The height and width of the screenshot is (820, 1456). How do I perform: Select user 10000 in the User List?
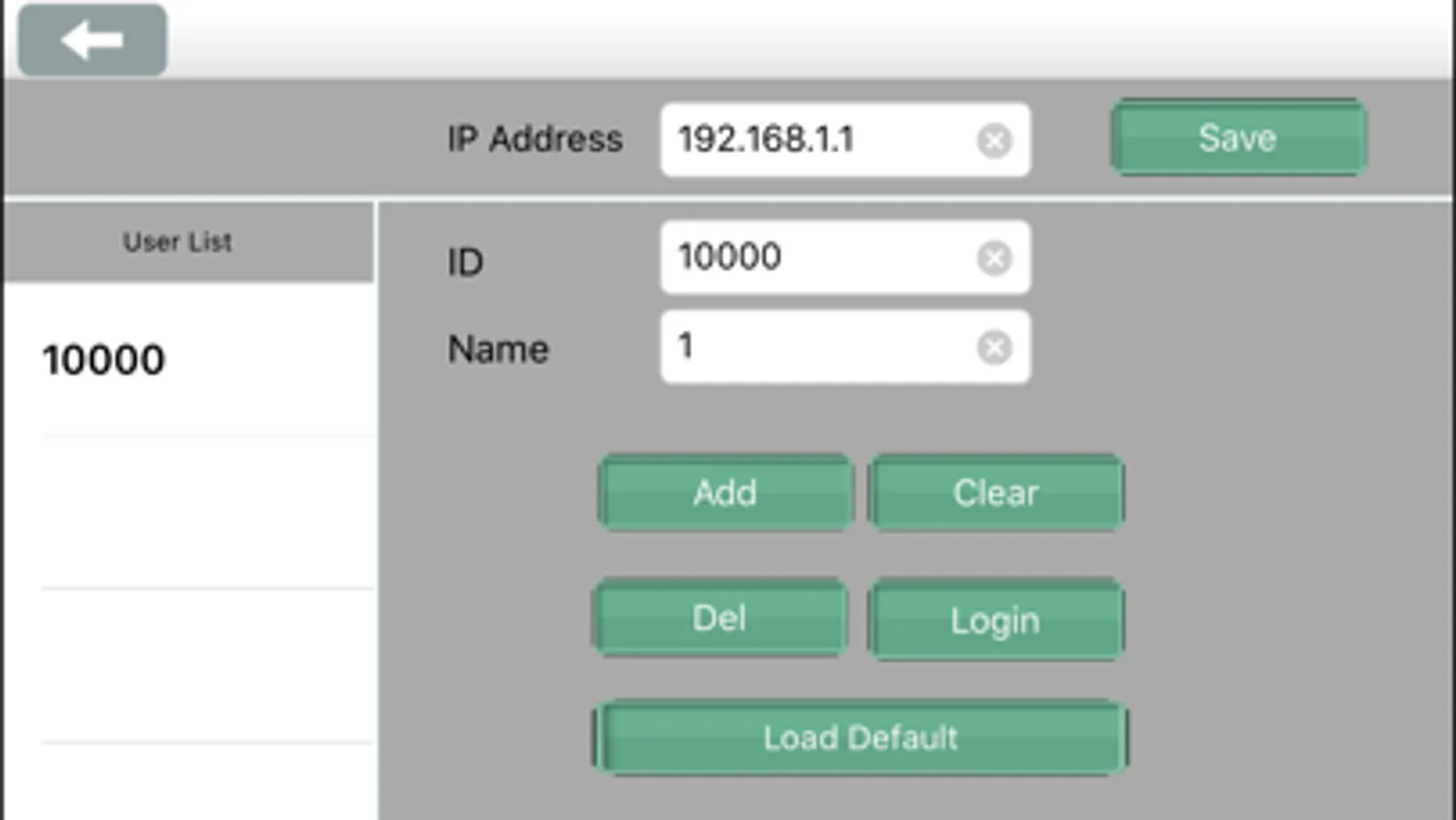pos(189,360)
